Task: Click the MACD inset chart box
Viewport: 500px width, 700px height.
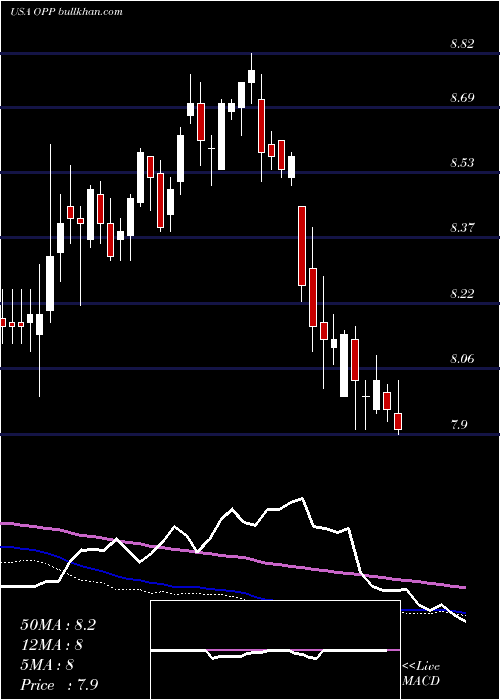Action: (x=275, y=650)
